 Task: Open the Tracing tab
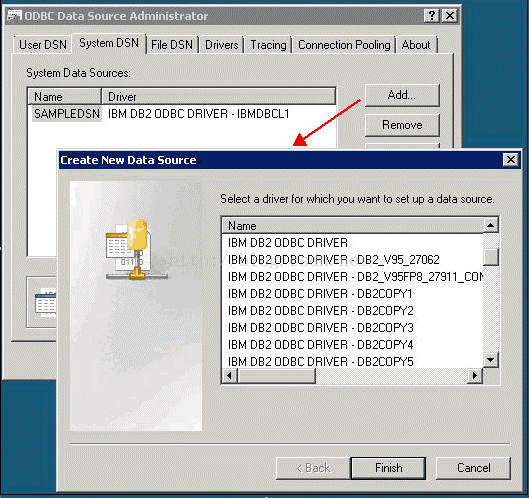click(x=268, y=45)
